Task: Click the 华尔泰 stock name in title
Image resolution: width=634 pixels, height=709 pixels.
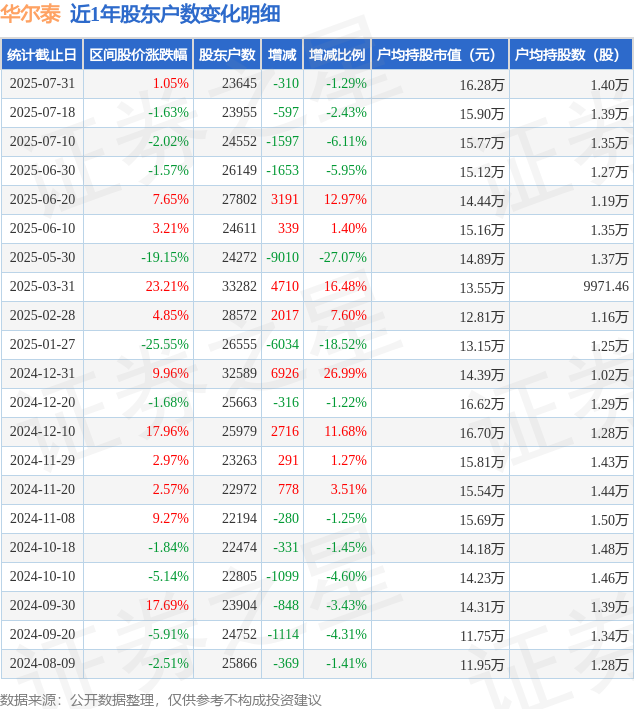Action: [x=30, y=14]
